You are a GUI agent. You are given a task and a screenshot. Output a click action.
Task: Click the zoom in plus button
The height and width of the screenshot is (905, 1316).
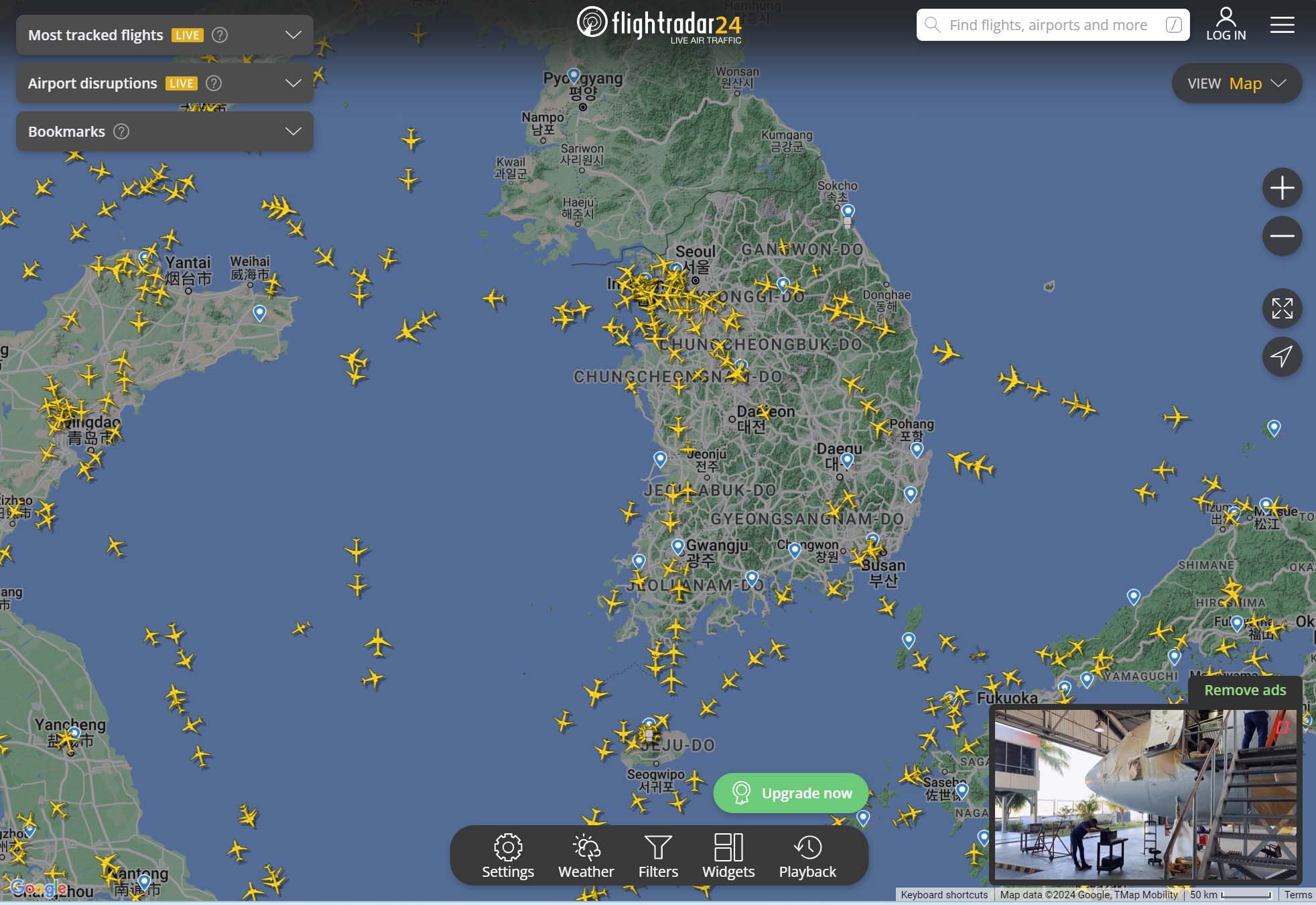point(1282,188)
